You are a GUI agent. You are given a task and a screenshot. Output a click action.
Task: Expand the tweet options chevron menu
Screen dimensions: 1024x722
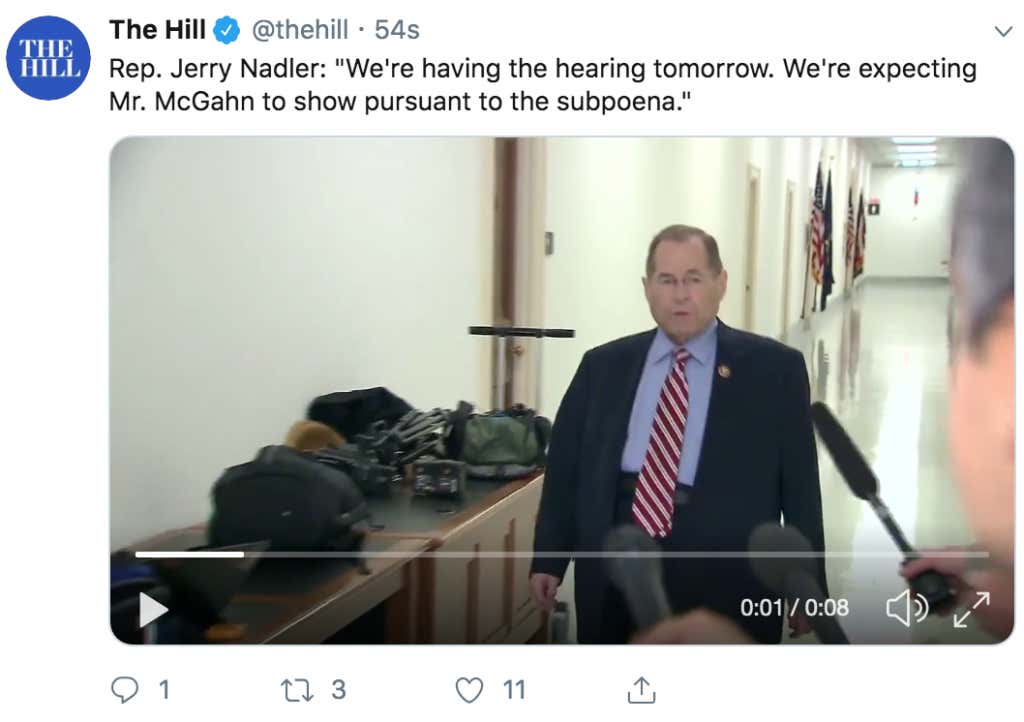coord(1003,31)
